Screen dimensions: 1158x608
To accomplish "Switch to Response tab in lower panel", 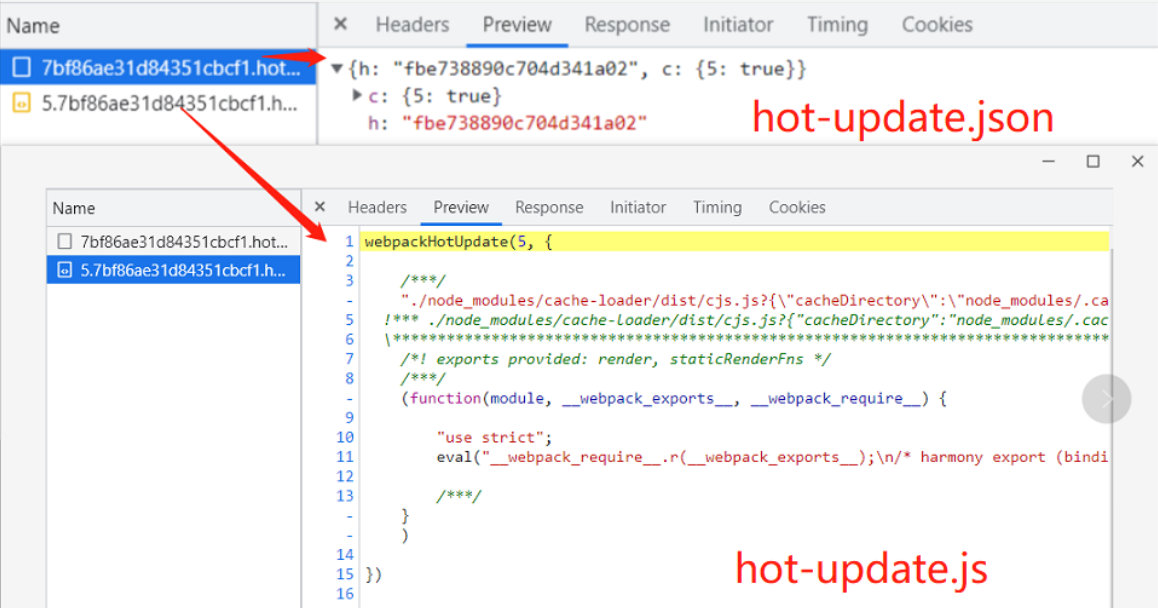I will [549, 208].
